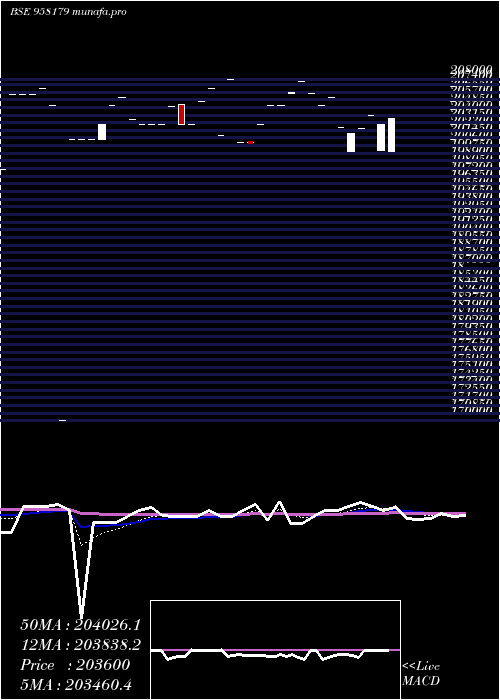This screenshot has height=700, width=500.
Task: Click the 208000 price axis label
Action: (x=471, y=69)
